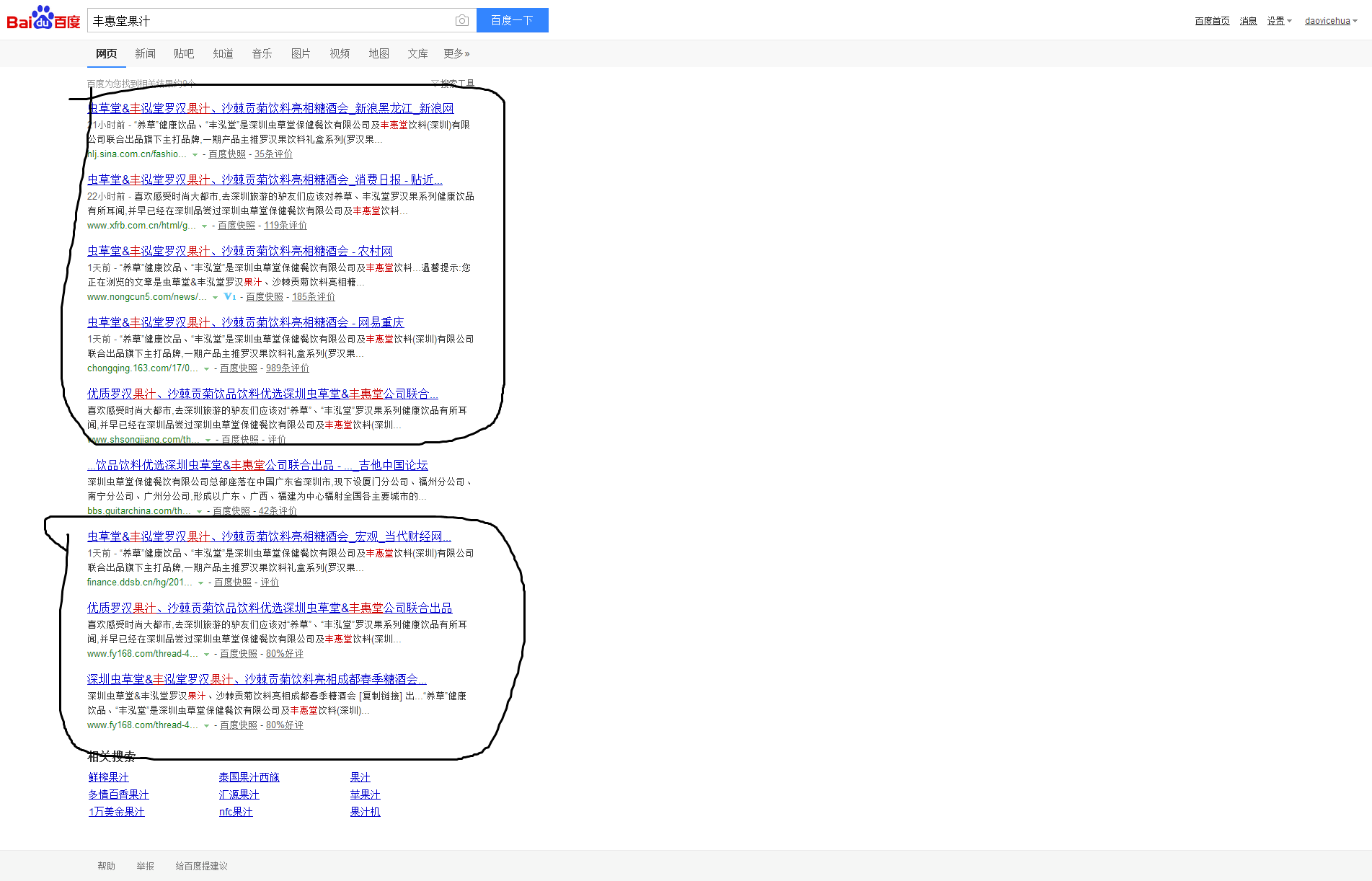This screenshot has width=1372, height=881.
Task: Open related search 鲜榨果汁
Action: (108, 777)
